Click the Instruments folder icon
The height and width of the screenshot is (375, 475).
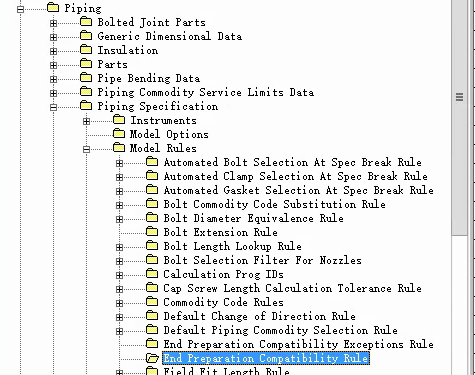tap(119, 119)
